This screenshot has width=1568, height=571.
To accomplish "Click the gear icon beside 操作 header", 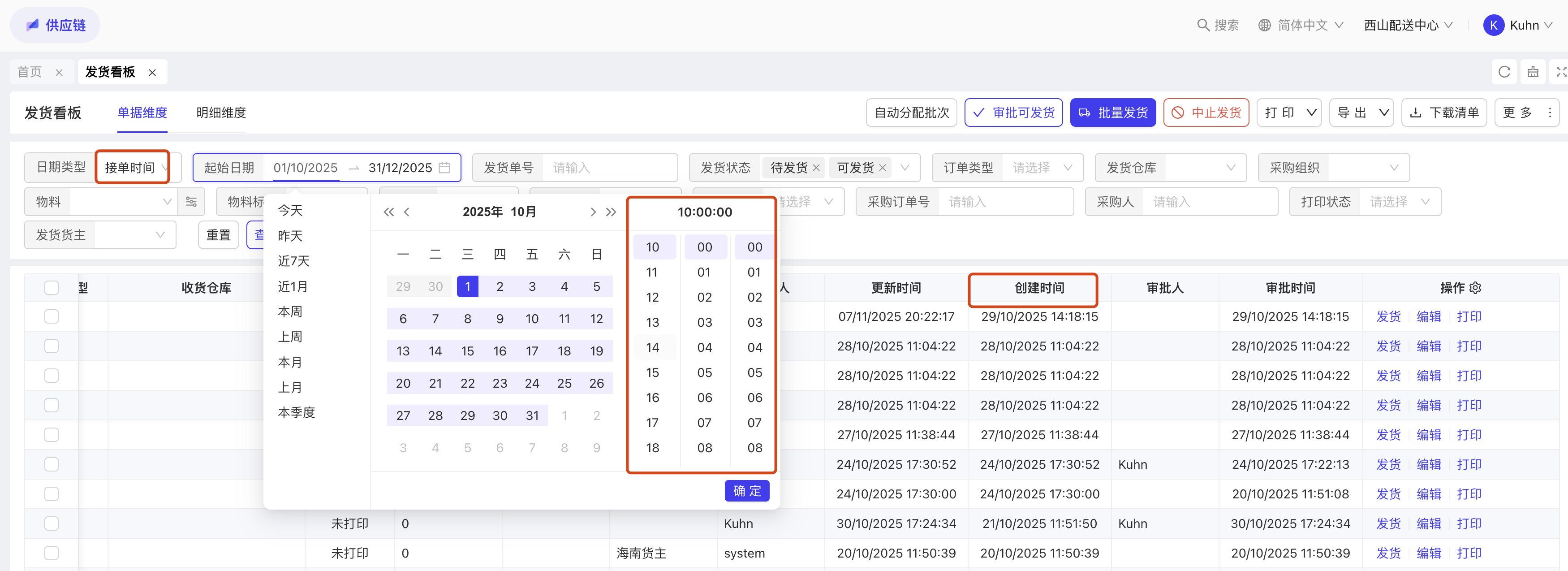I will (1475, 287).
